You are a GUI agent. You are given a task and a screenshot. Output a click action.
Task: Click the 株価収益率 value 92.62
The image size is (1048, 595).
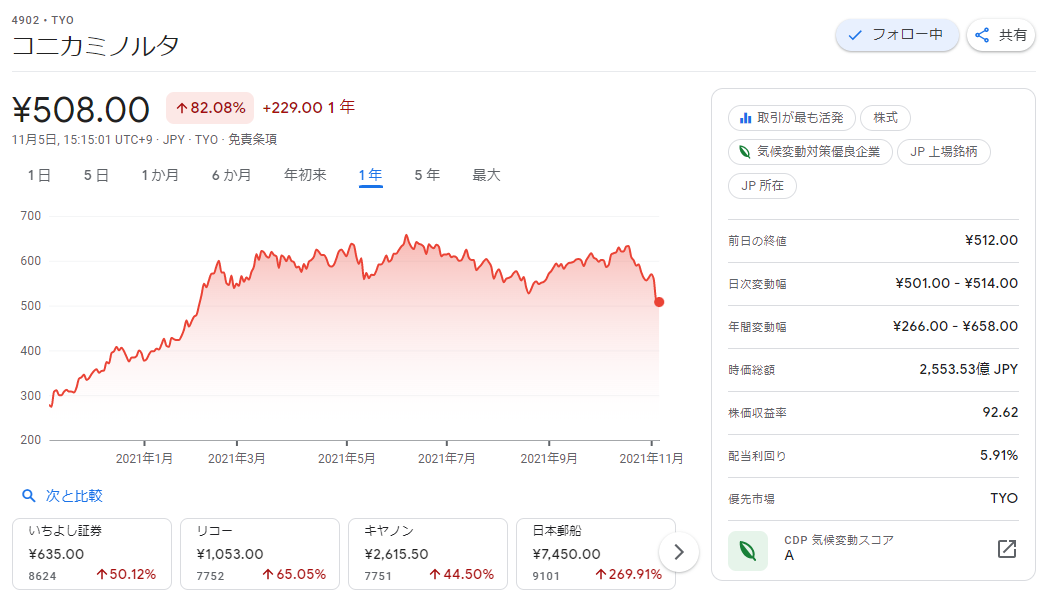click(1000, 412)
